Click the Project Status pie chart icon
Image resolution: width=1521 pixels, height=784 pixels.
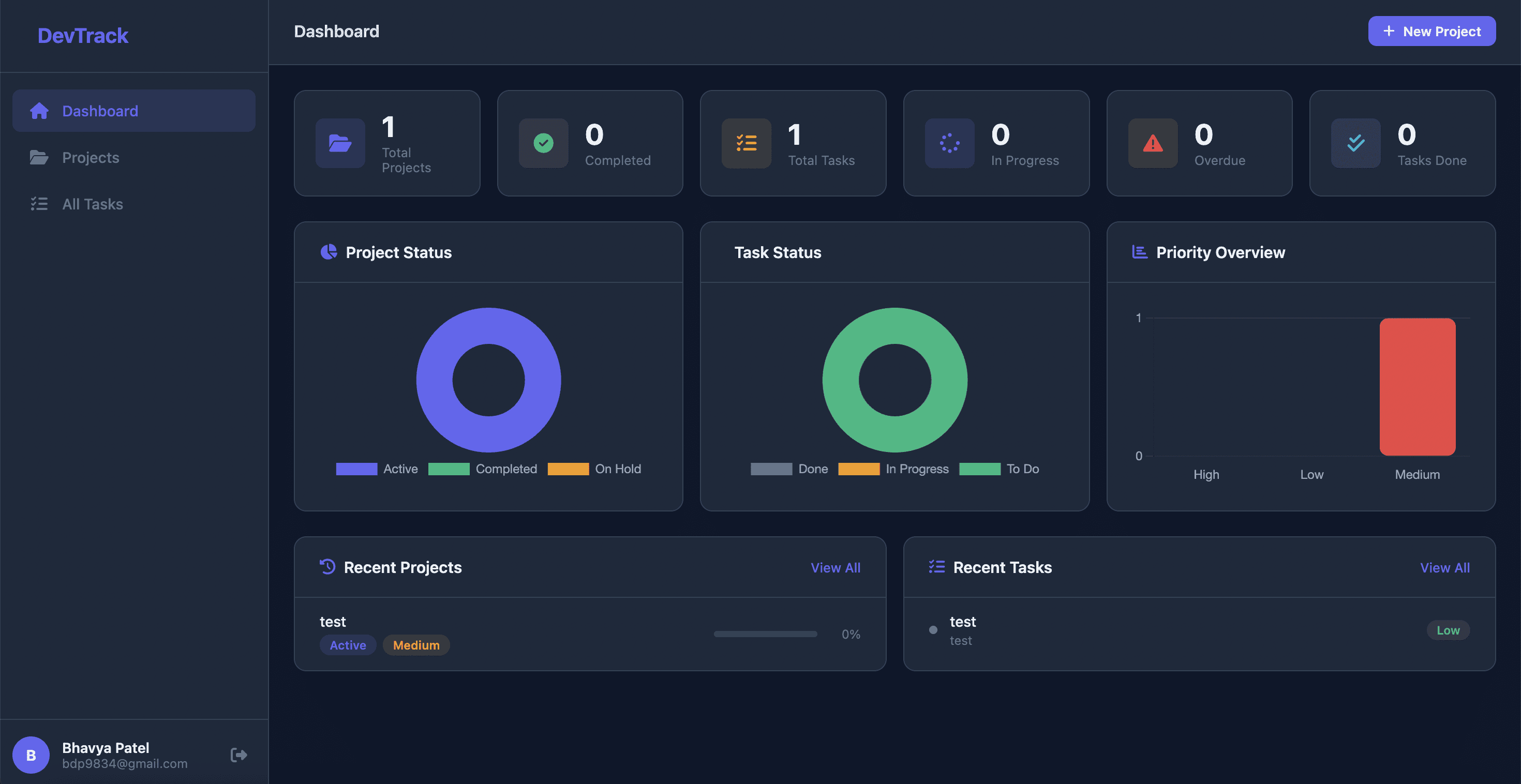point(329,252)
